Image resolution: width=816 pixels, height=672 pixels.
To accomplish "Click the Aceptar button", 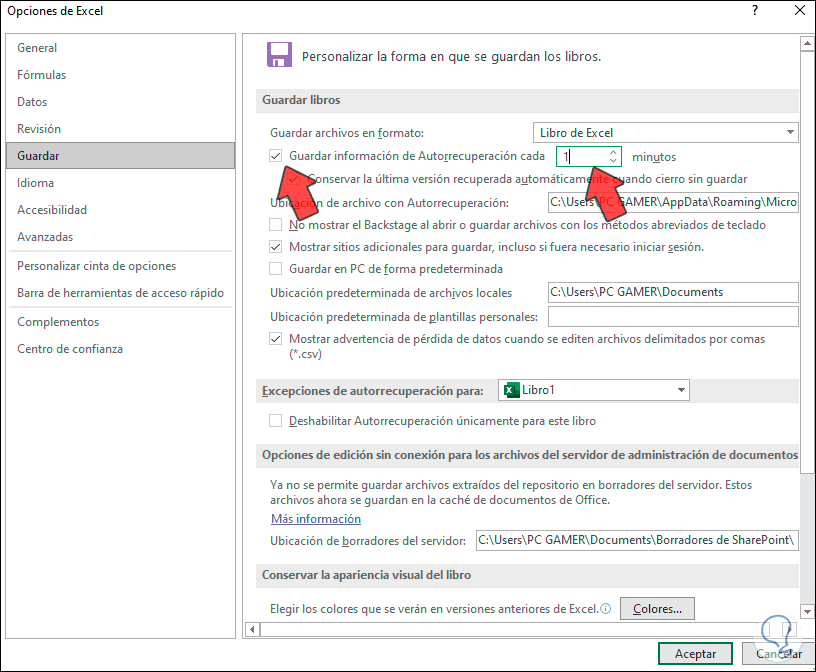I will [694, 653].
